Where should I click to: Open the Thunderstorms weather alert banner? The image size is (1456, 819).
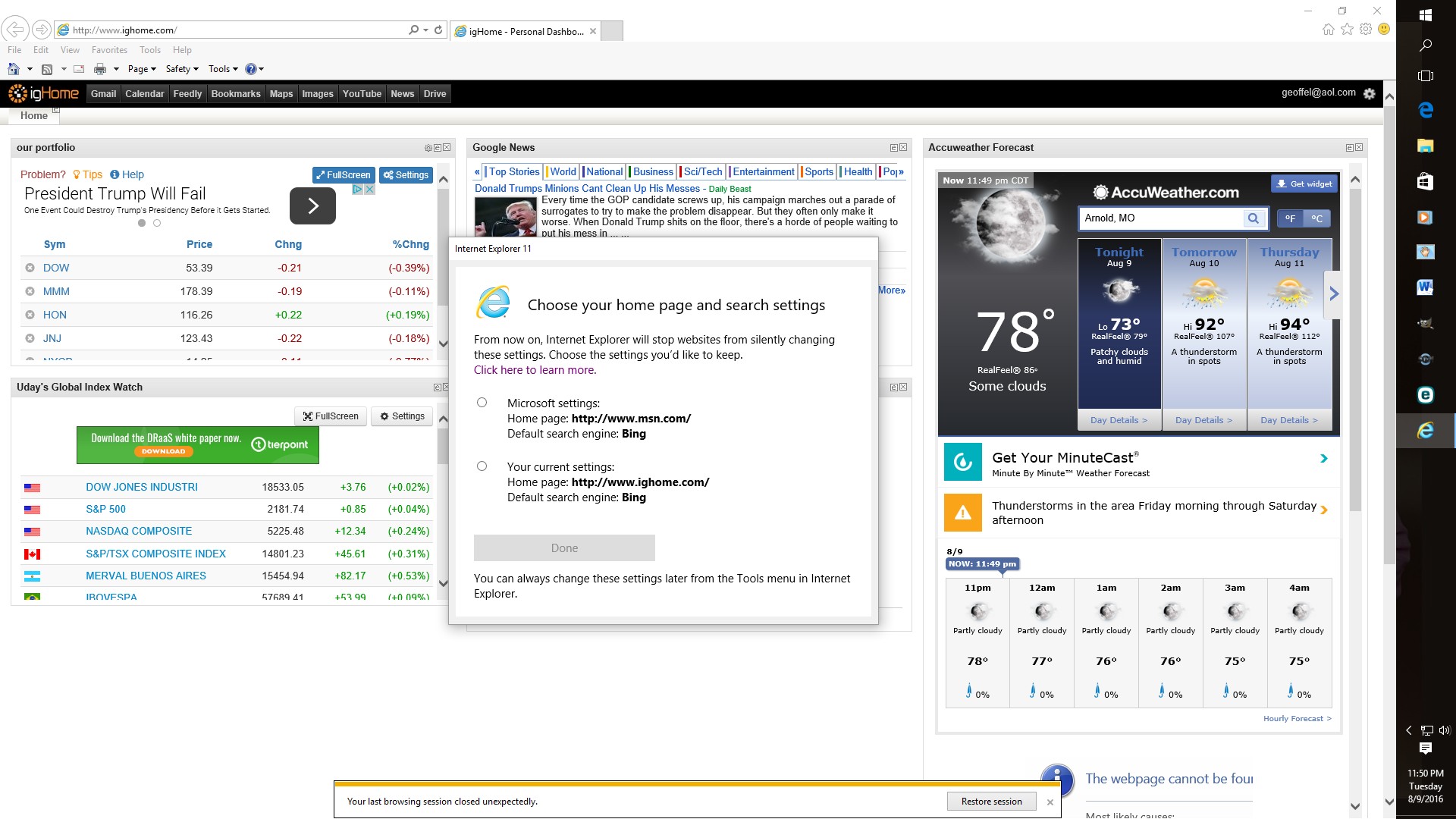click(x=1138, y=513)
